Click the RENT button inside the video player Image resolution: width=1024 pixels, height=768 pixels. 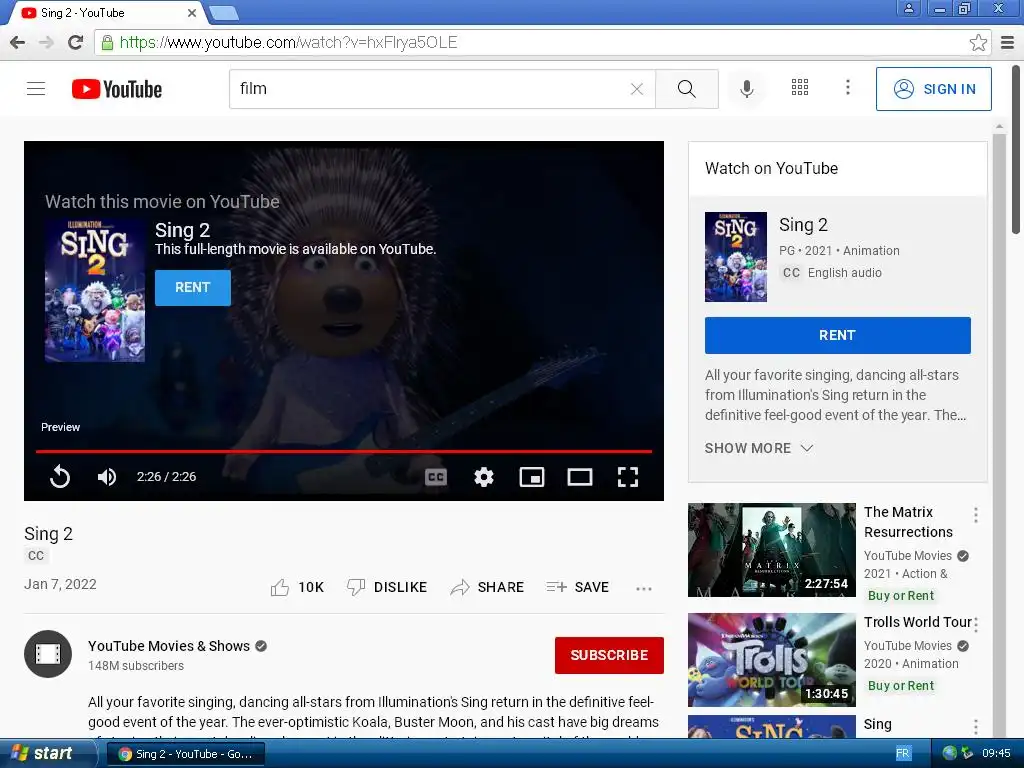tap(193, 287)
